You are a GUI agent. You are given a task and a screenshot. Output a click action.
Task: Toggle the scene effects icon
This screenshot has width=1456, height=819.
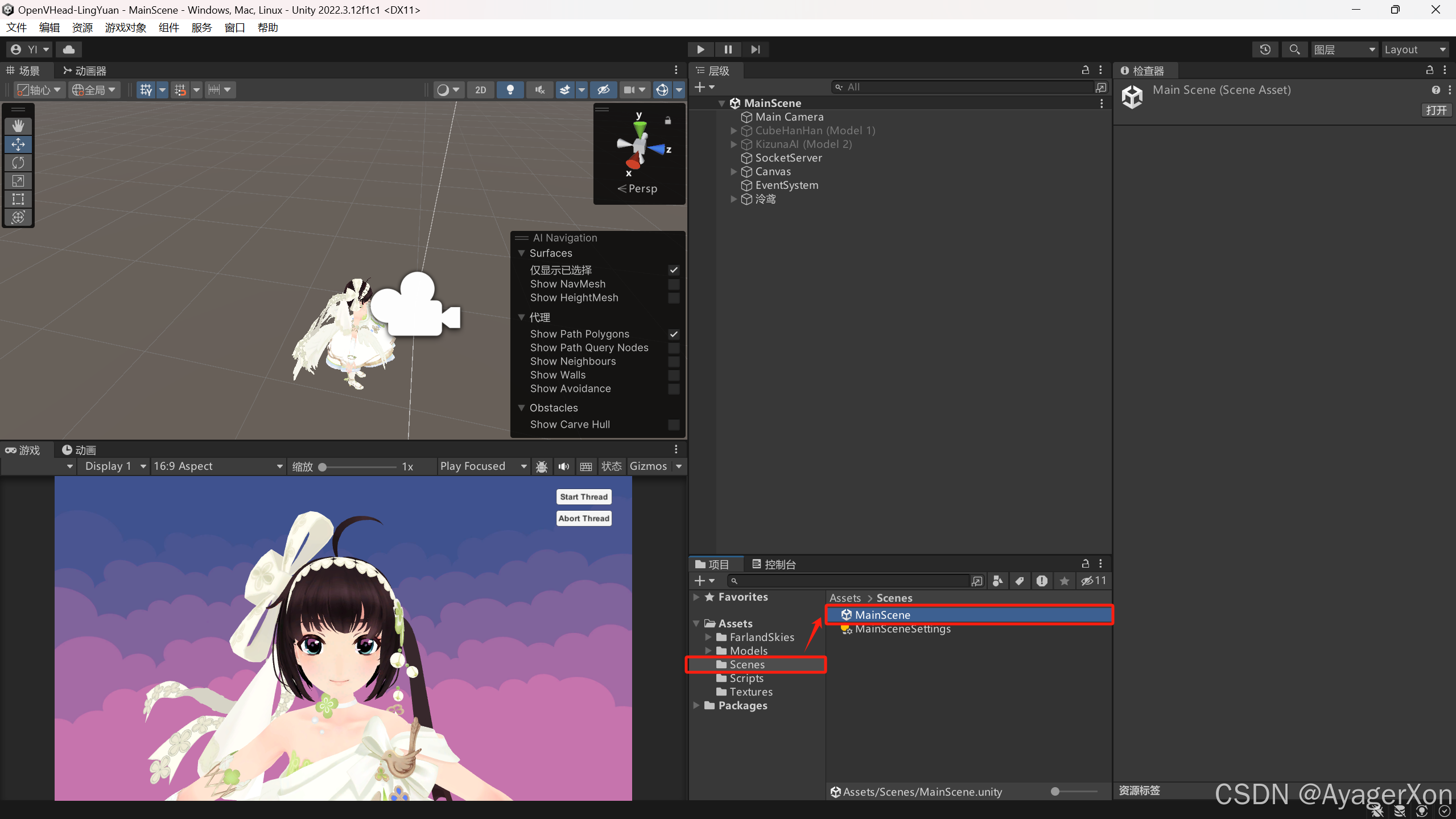(565, 90)
